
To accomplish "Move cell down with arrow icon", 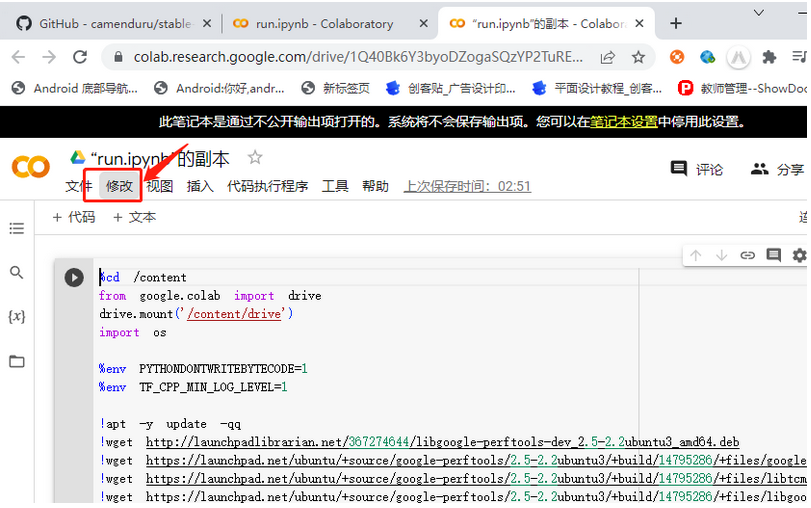I will pos(722,255).
